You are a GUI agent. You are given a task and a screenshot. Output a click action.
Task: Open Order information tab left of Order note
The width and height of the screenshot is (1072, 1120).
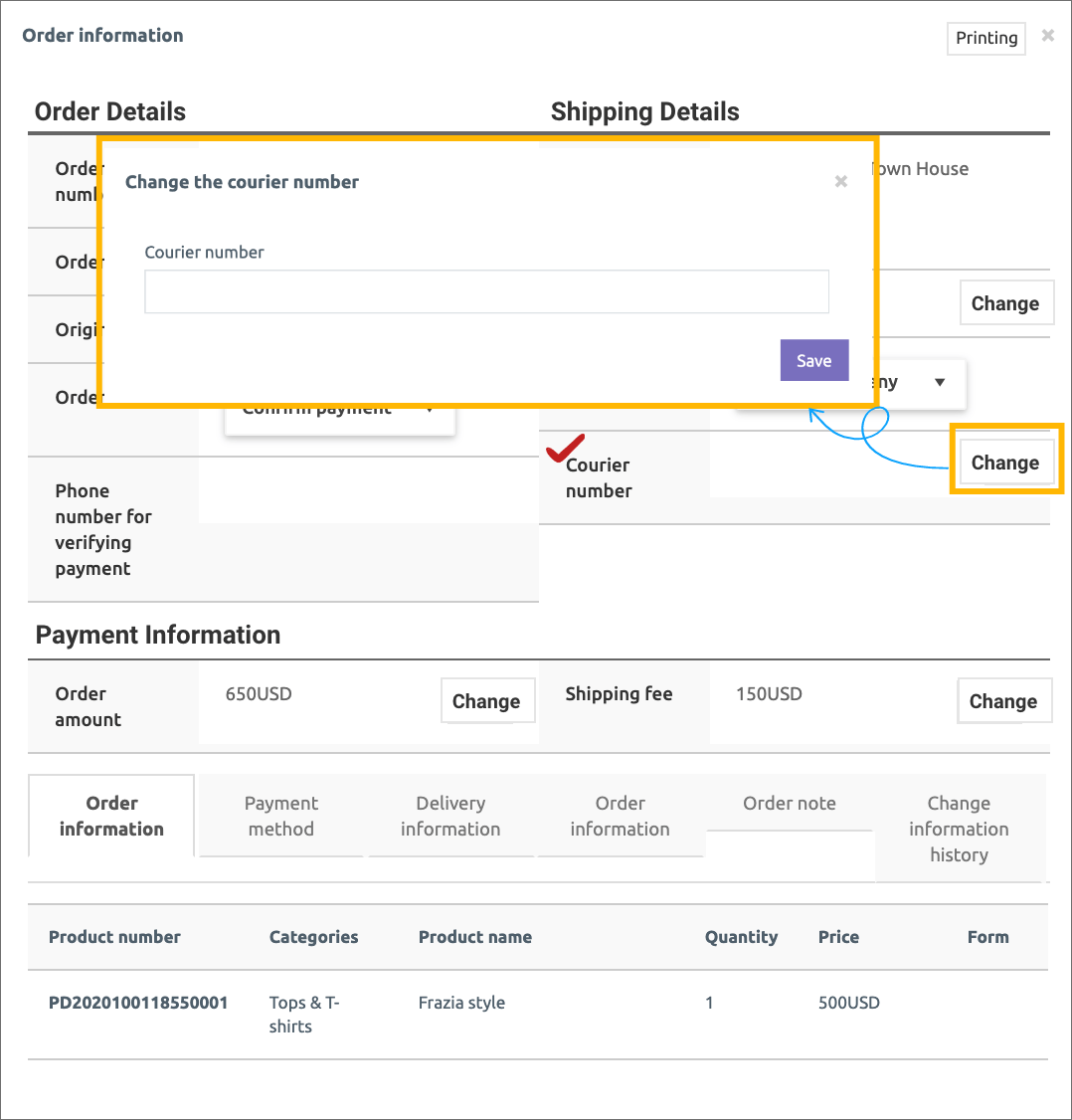[620, 816]
